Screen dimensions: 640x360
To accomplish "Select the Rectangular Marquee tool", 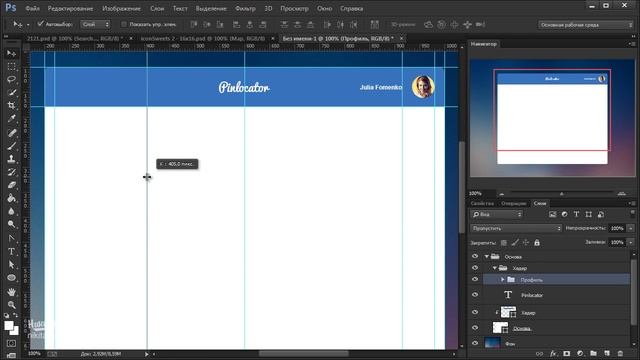I will [11, 66].
